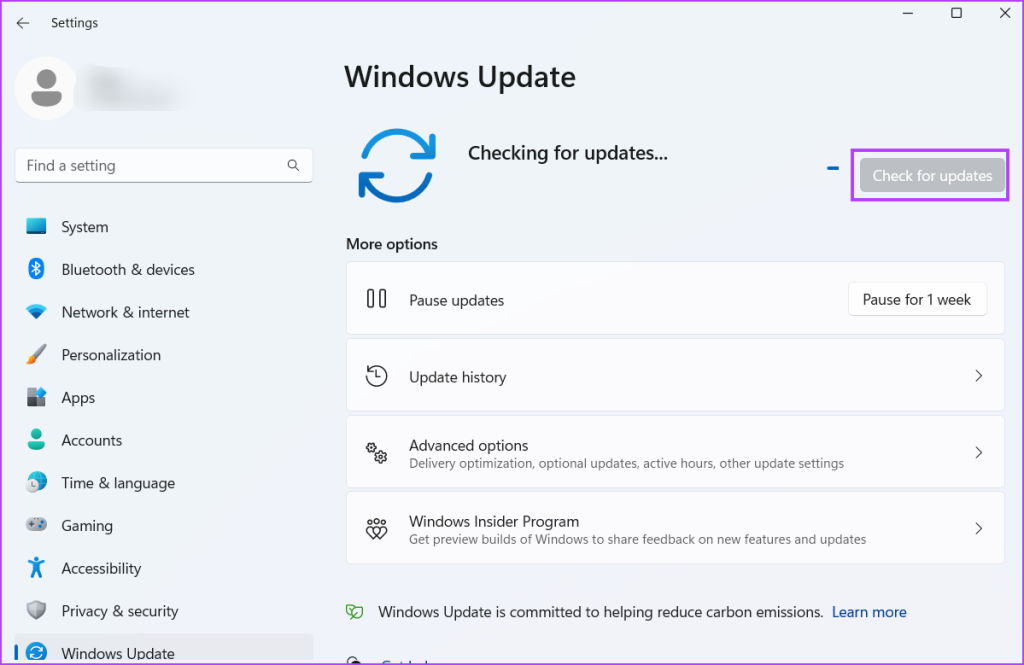Click Pause for 1 week button
This screenshot has height=665, width=1024.
click(917, 299)
